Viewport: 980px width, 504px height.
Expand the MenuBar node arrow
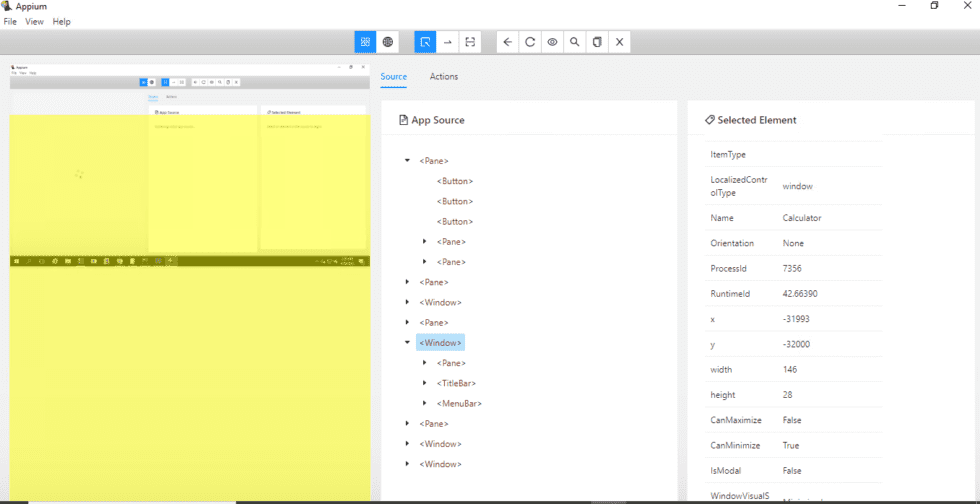click(424, 403)
